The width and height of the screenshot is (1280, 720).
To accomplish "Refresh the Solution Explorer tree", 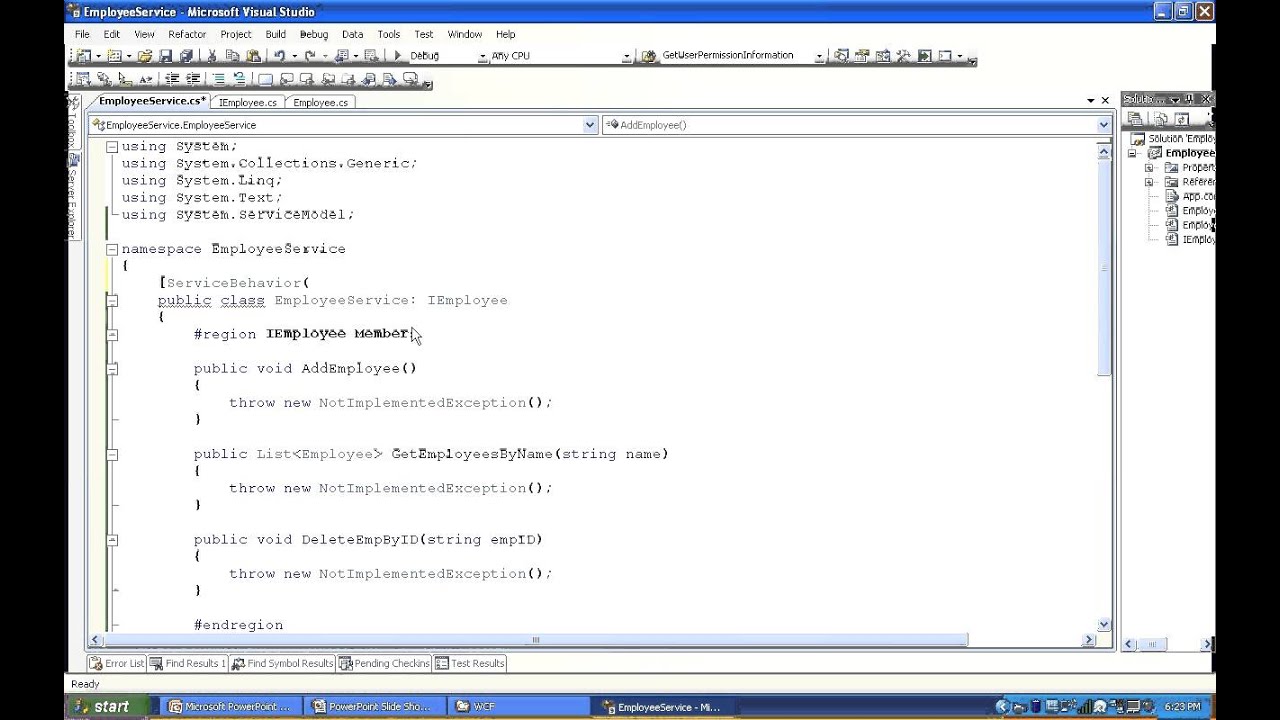I will click(1182, 118).
